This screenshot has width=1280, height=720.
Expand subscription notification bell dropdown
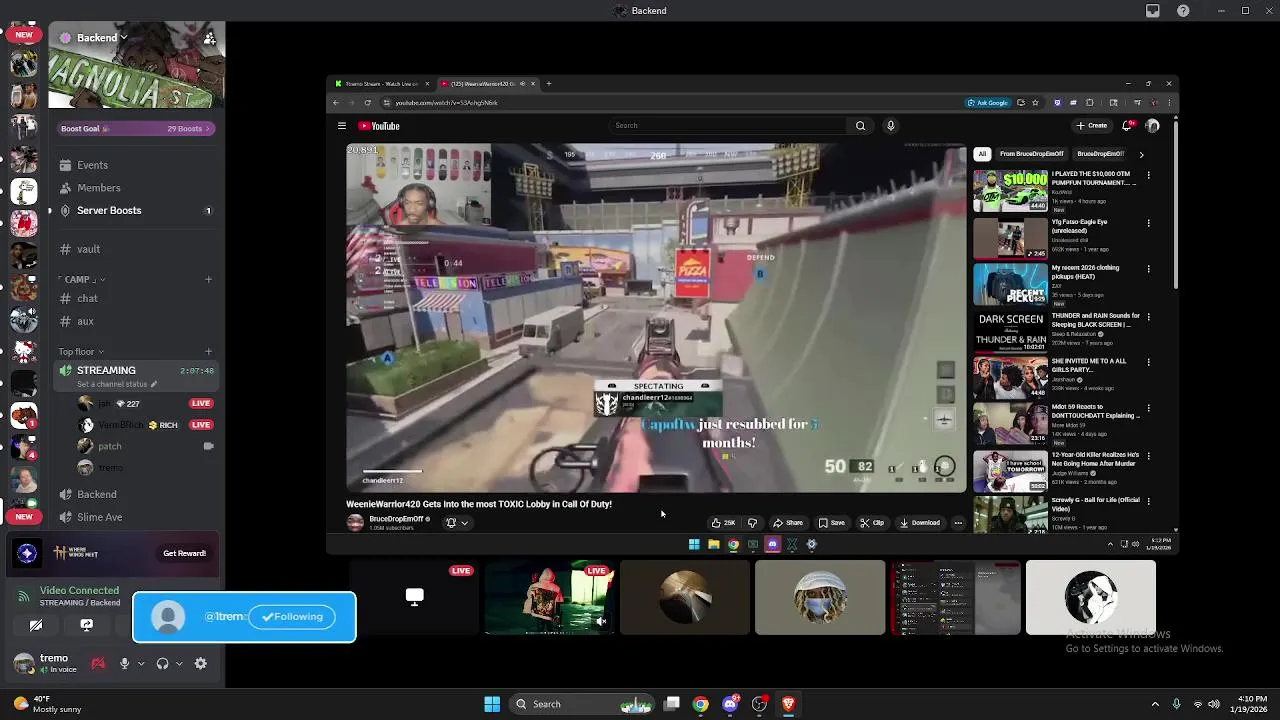[456, 522]
